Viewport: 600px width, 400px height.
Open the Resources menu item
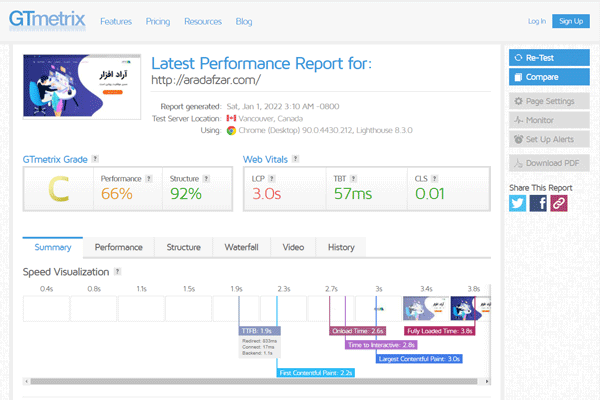point(203,21)
